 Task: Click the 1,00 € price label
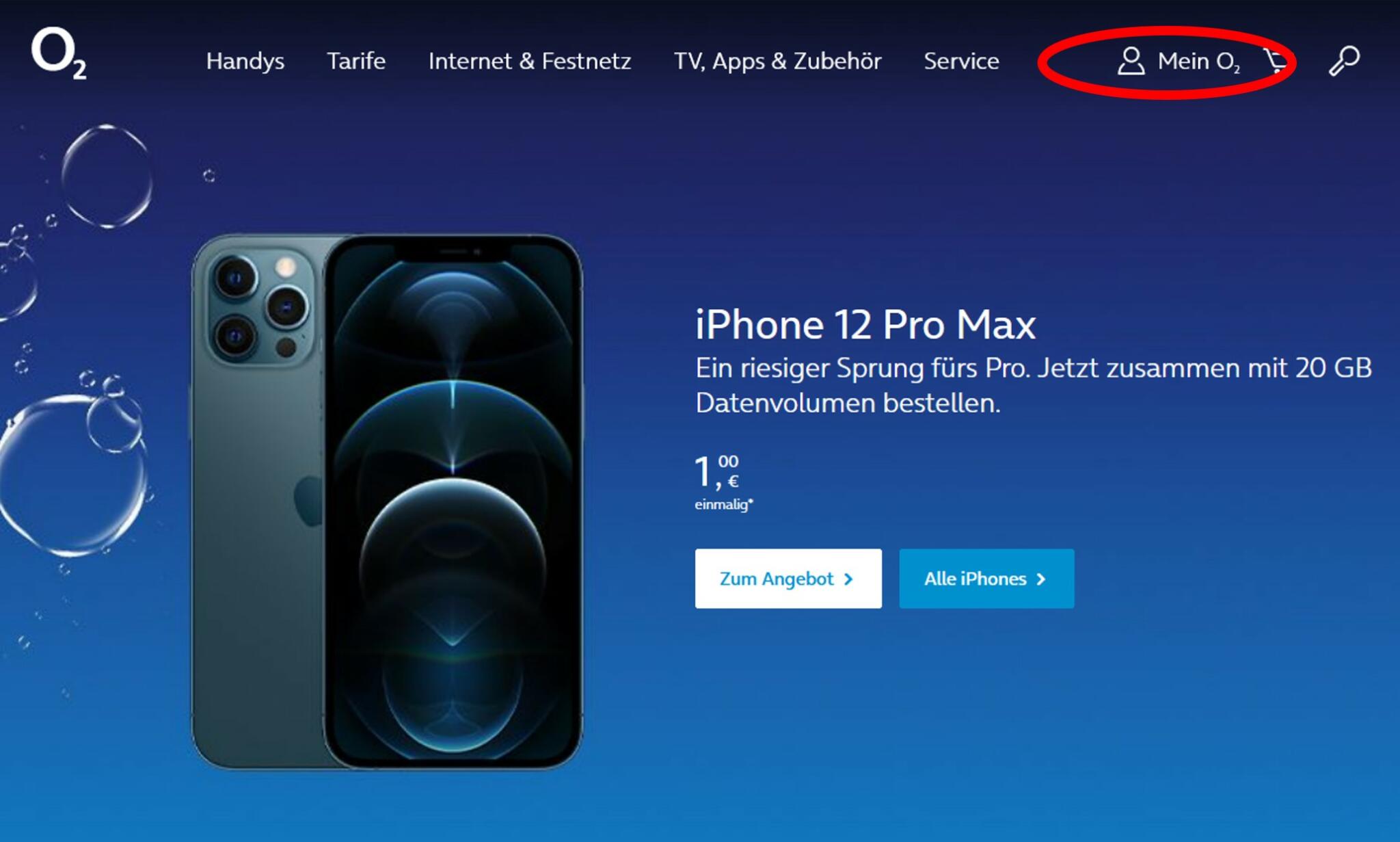pos(717,472)
